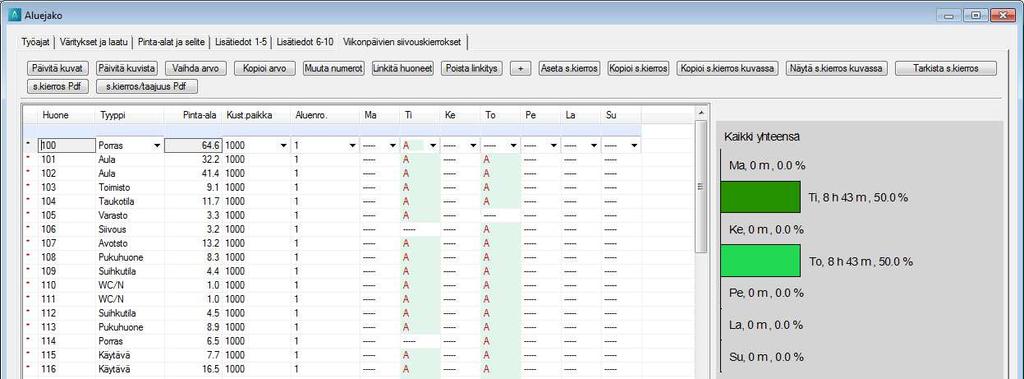Click the s.kierros Pdf button

click(57, 86)
